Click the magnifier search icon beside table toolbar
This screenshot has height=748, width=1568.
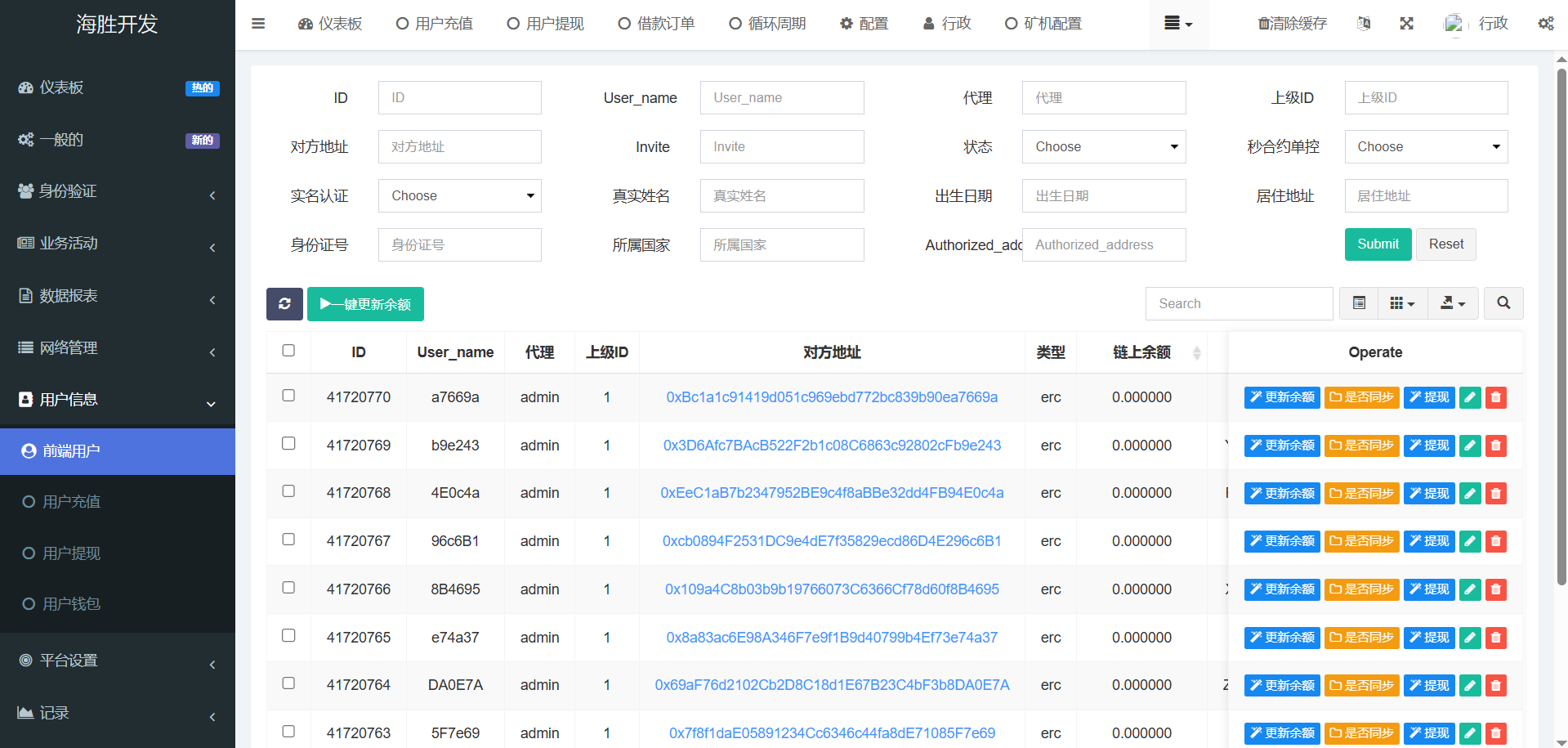1503,303
